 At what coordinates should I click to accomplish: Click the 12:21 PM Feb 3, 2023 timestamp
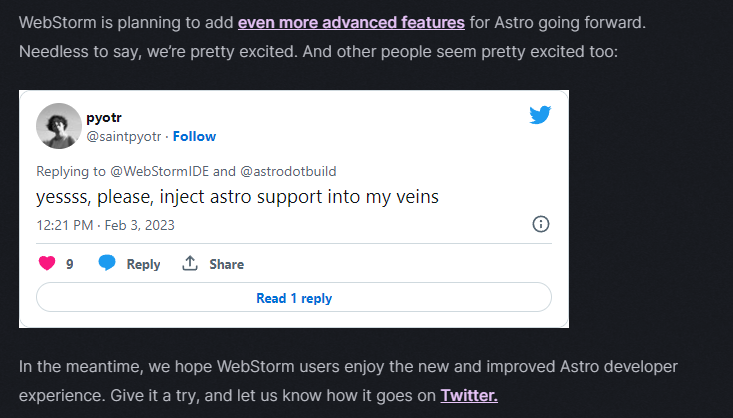click(x=105, y=225)
